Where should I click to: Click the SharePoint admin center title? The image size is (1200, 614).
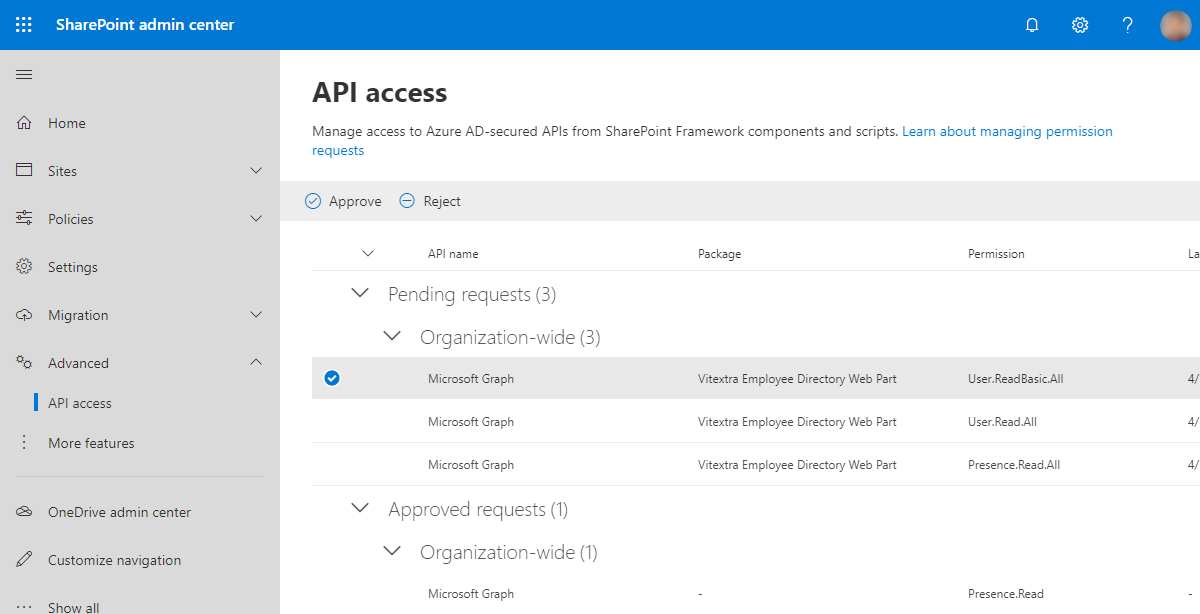point(145,25)
